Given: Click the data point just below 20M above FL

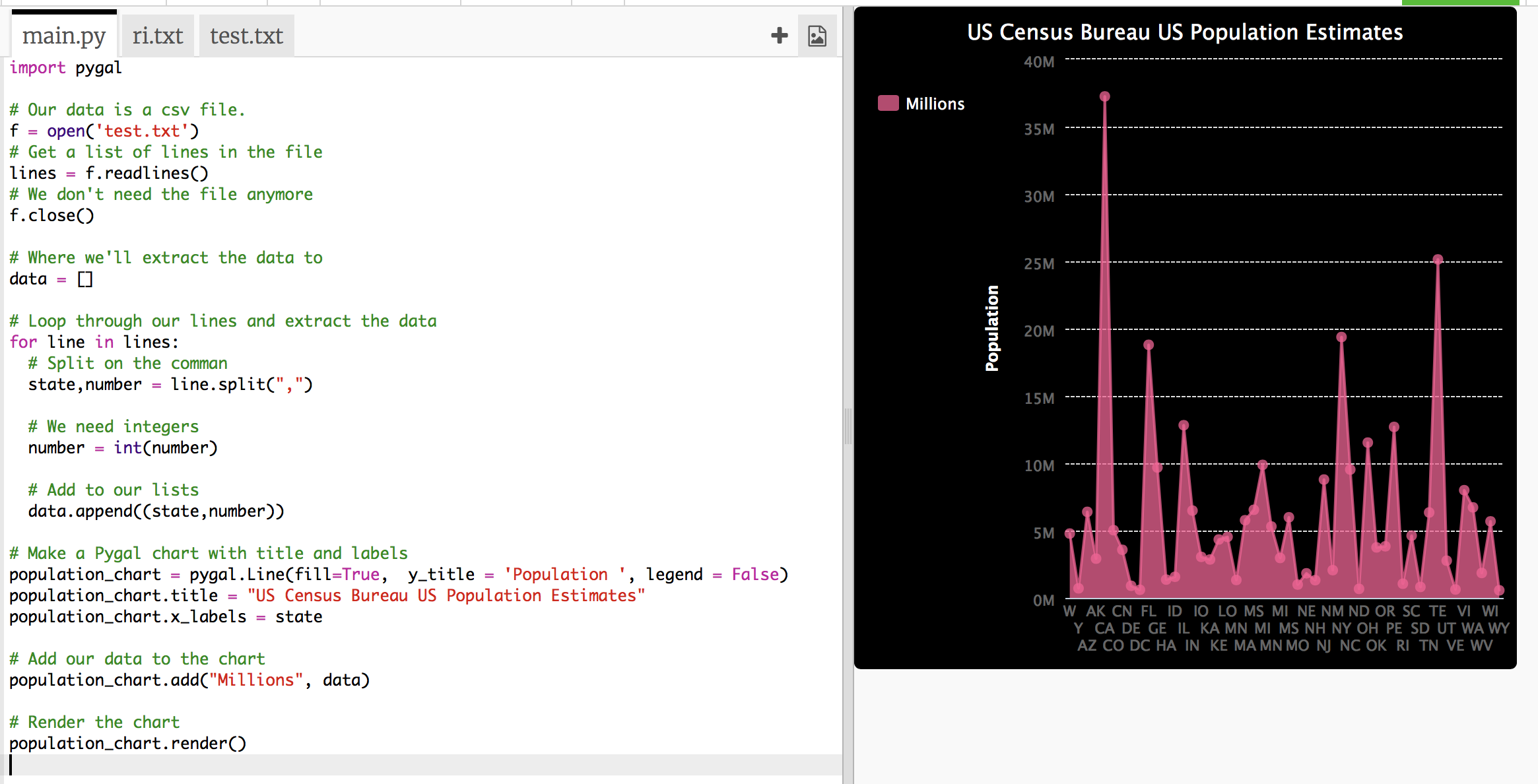Looking at the screenshot, I should (x=1149, y=344).
